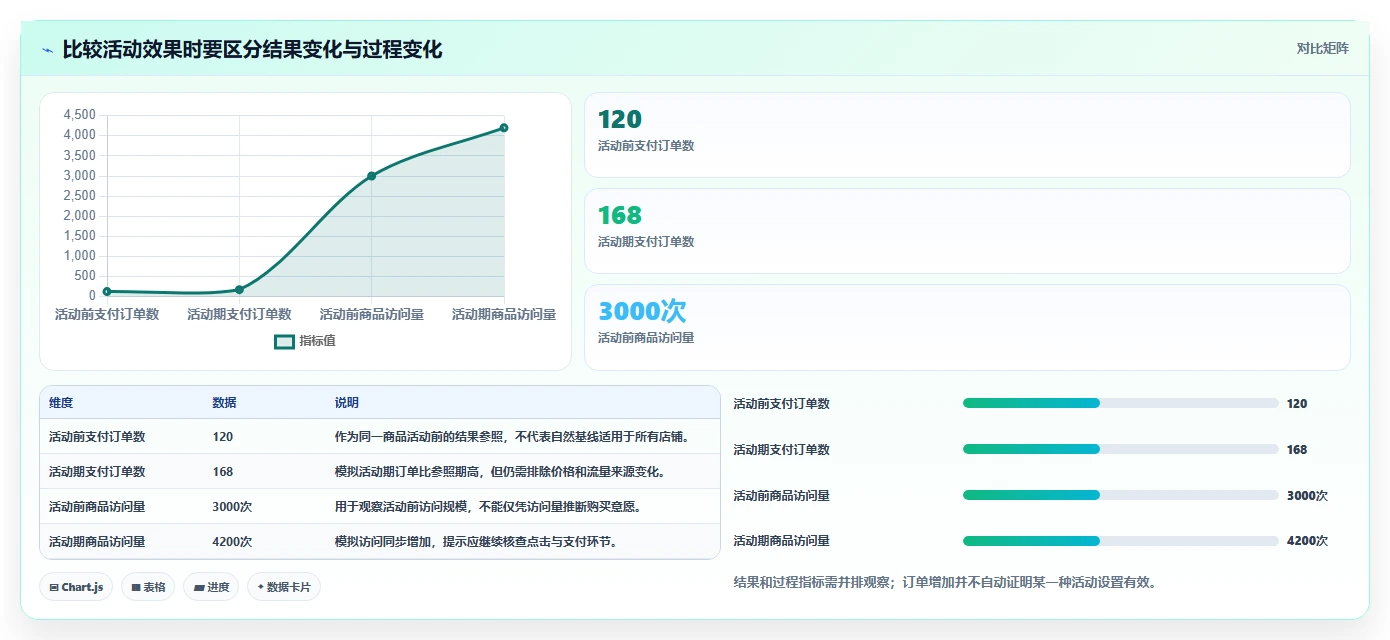Viewport: 1390px width, 640px height.
Task: Select the 进度 tag chip
Action: pyautogui.click(x=212, y=587)
